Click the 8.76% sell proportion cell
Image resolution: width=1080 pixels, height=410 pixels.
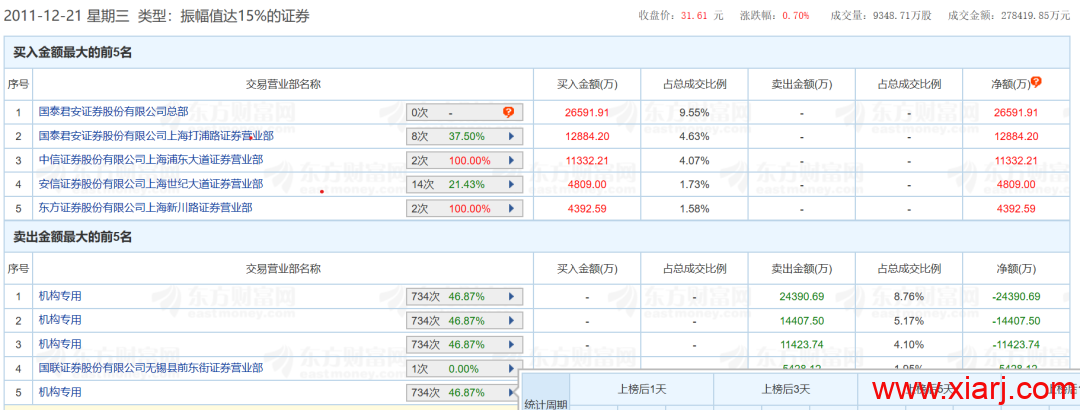pyautogui.click(x=909, y=297)
